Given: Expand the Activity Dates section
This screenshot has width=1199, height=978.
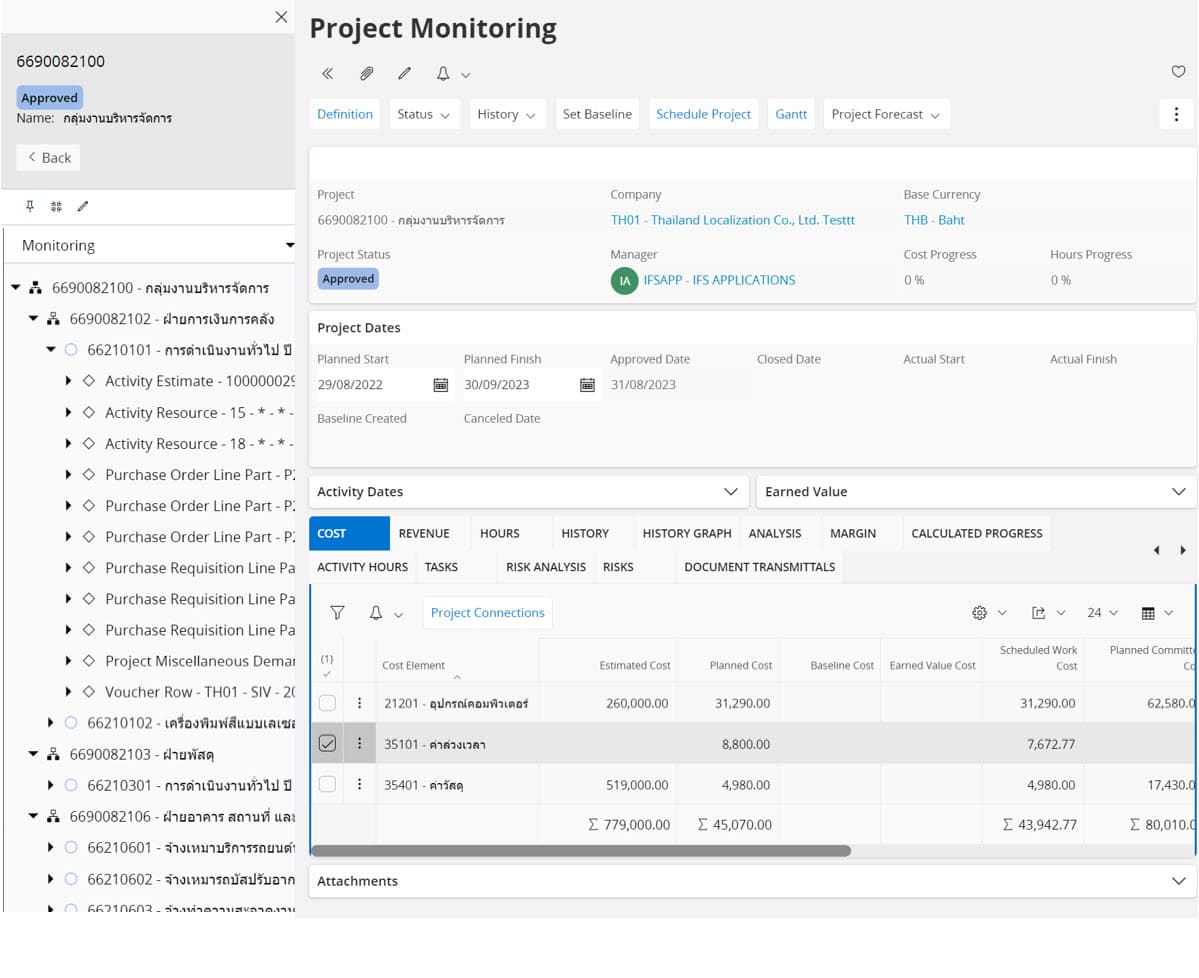Looking at the screenshot, I should (528, 492).
